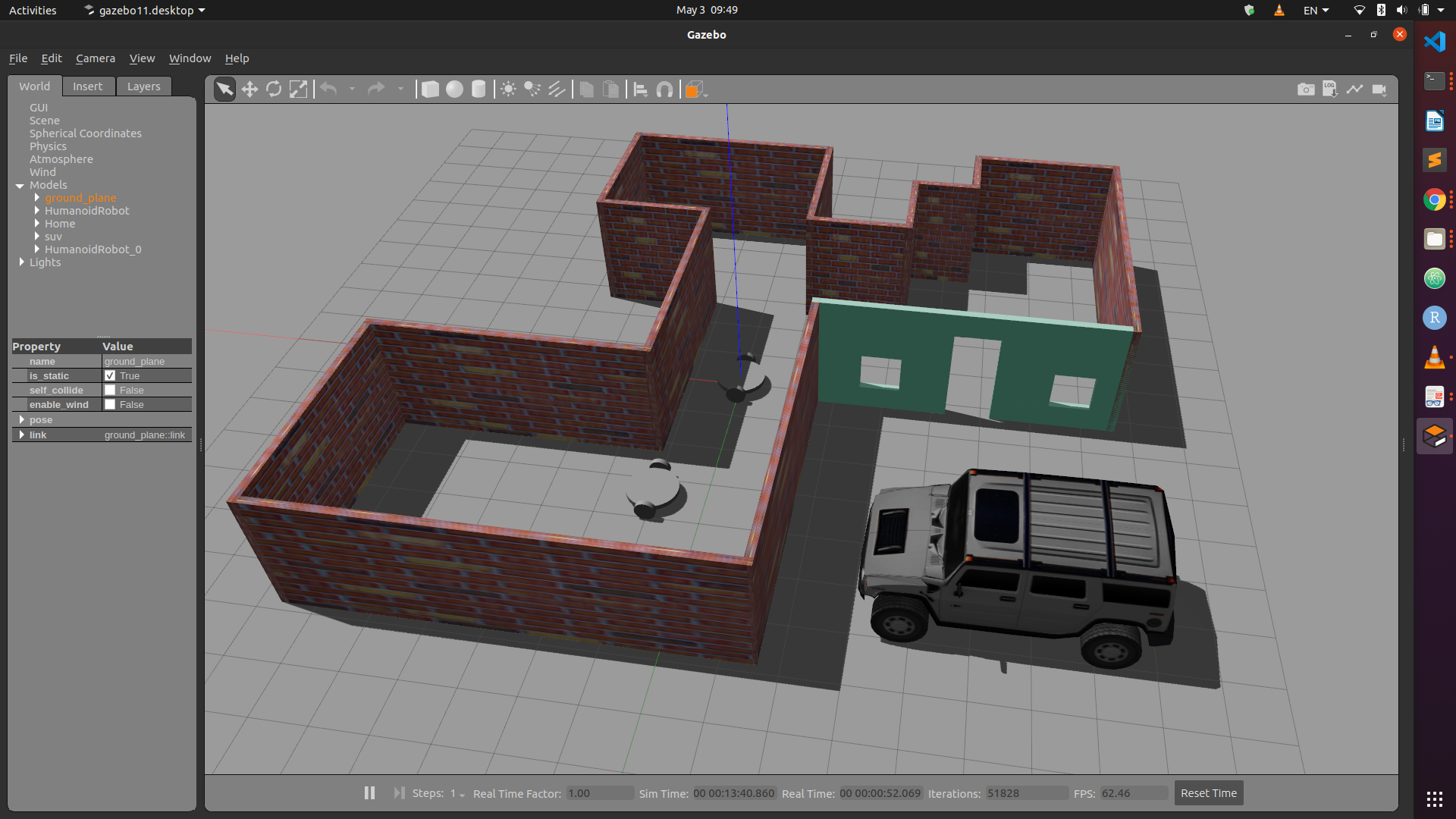The height and width of the screenshot is (819, 1456).
Task: Take a screenshot with camera icon
Action: (1305, 89)
